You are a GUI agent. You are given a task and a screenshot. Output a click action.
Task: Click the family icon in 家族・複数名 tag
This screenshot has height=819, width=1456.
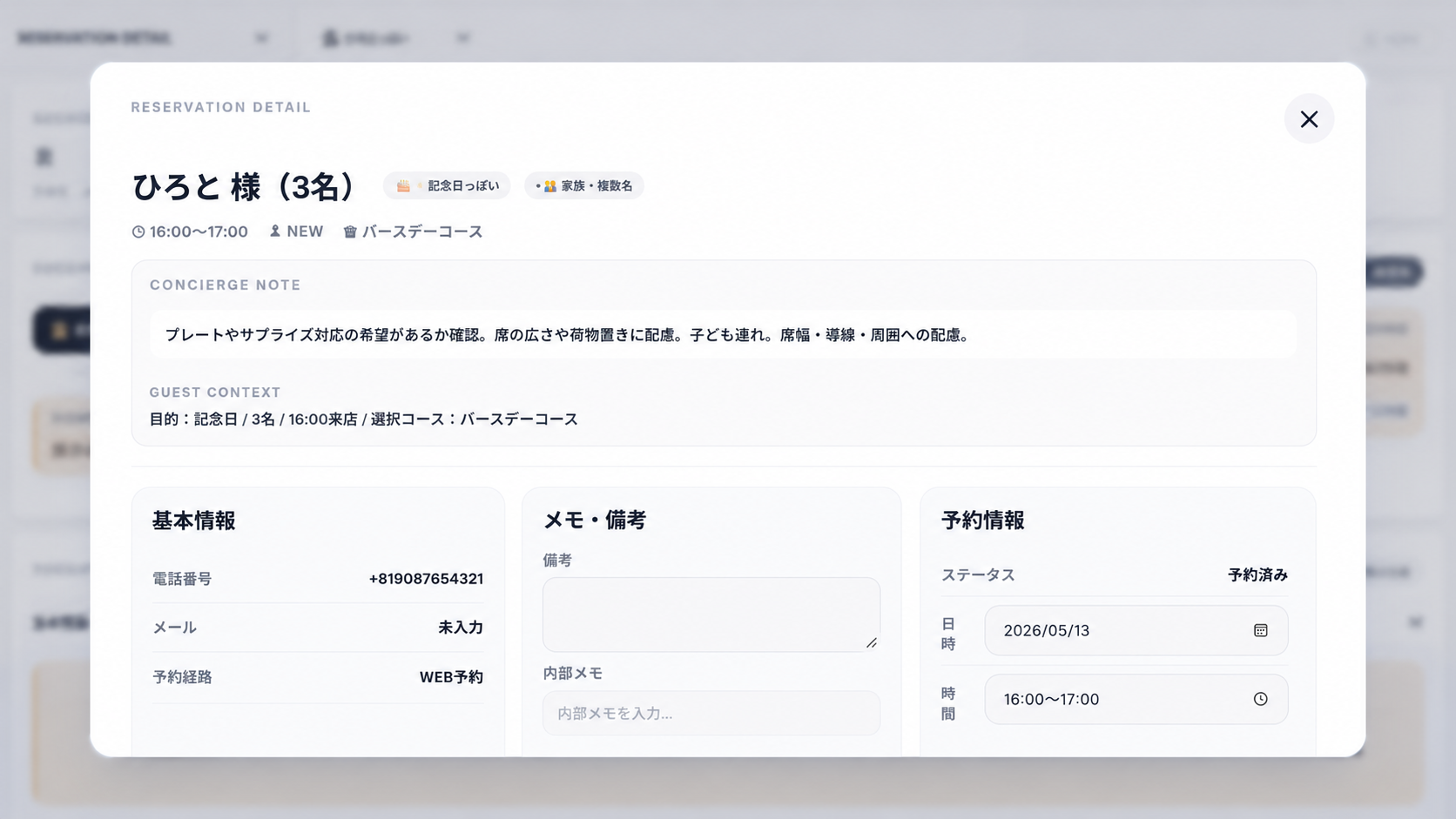(549, 185)
